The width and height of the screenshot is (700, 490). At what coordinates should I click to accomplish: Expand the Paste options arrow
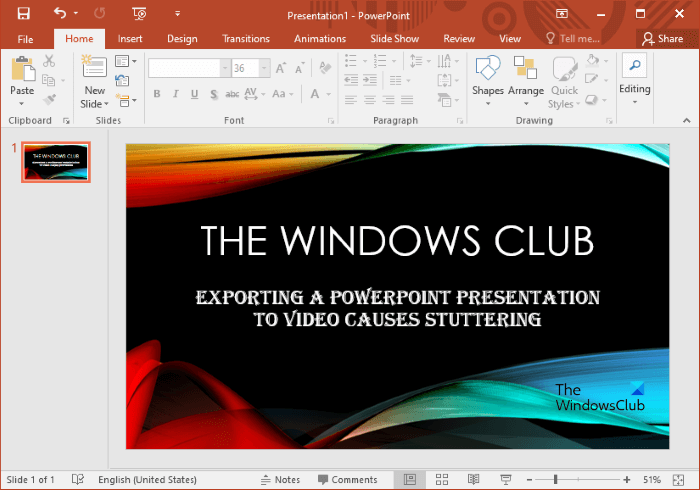(x=21, y=104)
